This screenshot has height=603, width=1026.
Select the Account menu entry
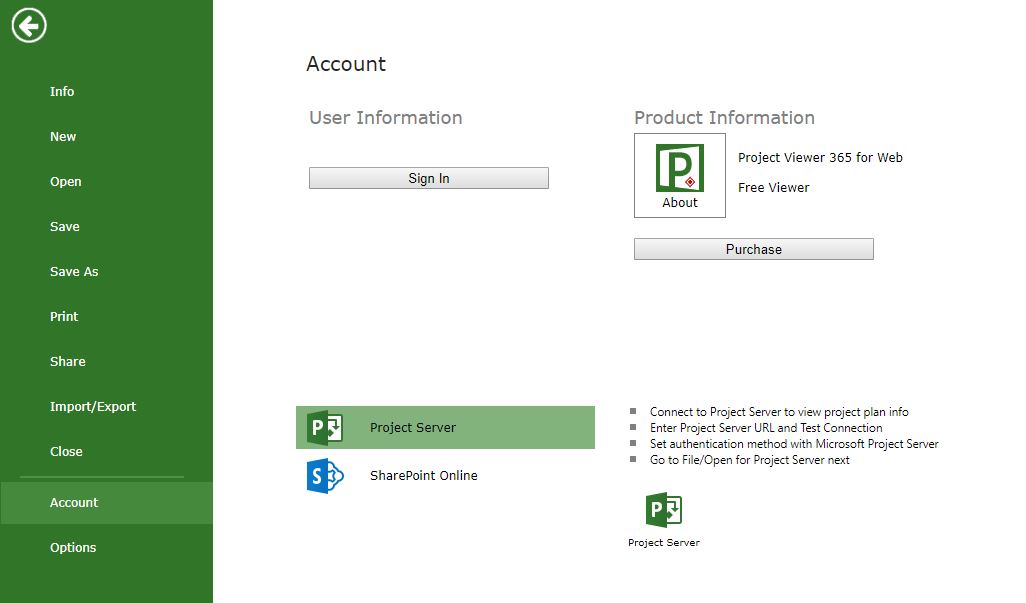click(x=74, y=502)
